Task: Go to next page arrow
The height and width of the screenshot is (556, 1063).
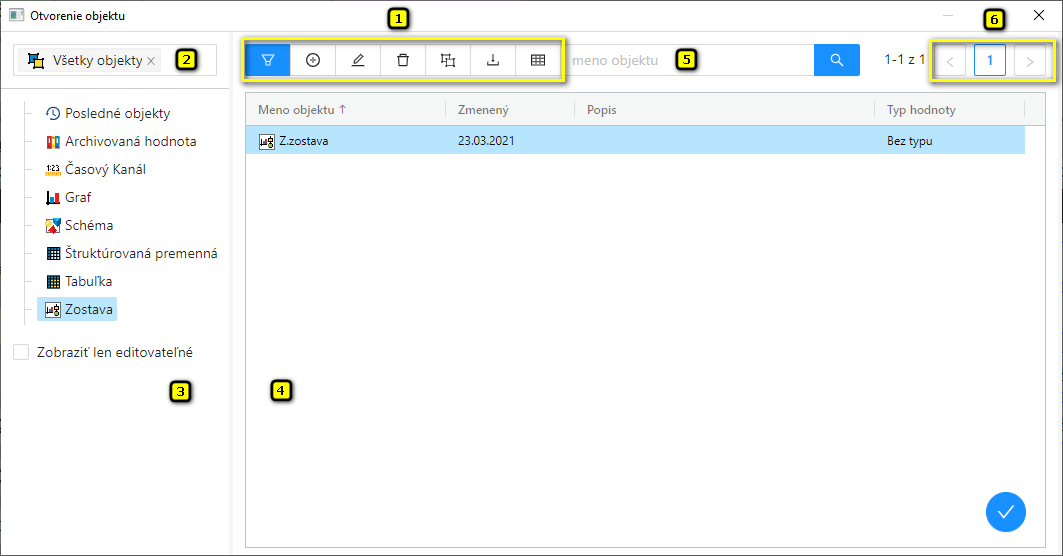Action: [1030, 62]
